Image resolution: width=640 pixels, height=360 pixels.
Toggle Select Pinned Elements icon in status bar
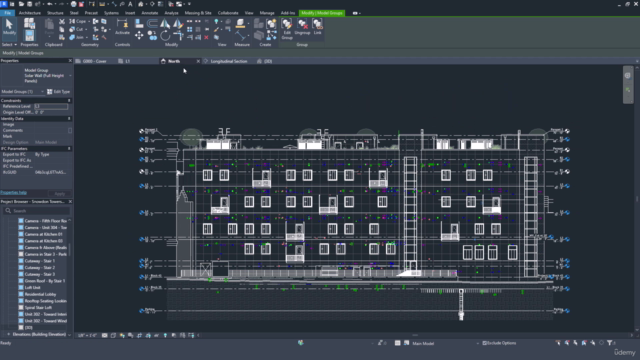[576, 343]
